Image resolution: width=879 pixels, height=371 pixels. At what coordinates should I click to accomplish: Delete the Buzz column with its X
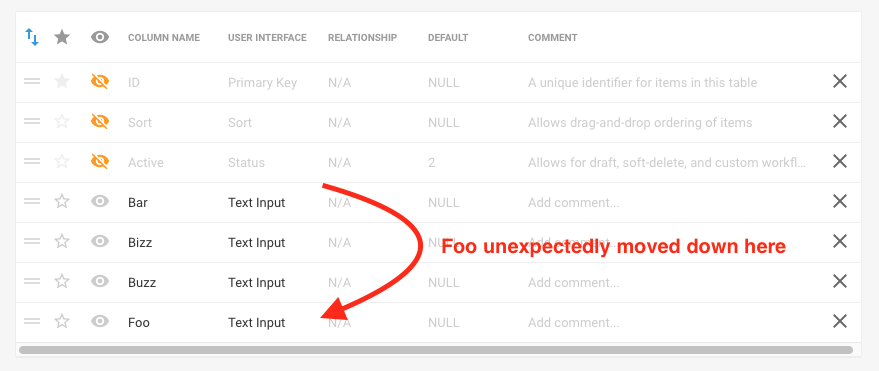coord(839,281)
